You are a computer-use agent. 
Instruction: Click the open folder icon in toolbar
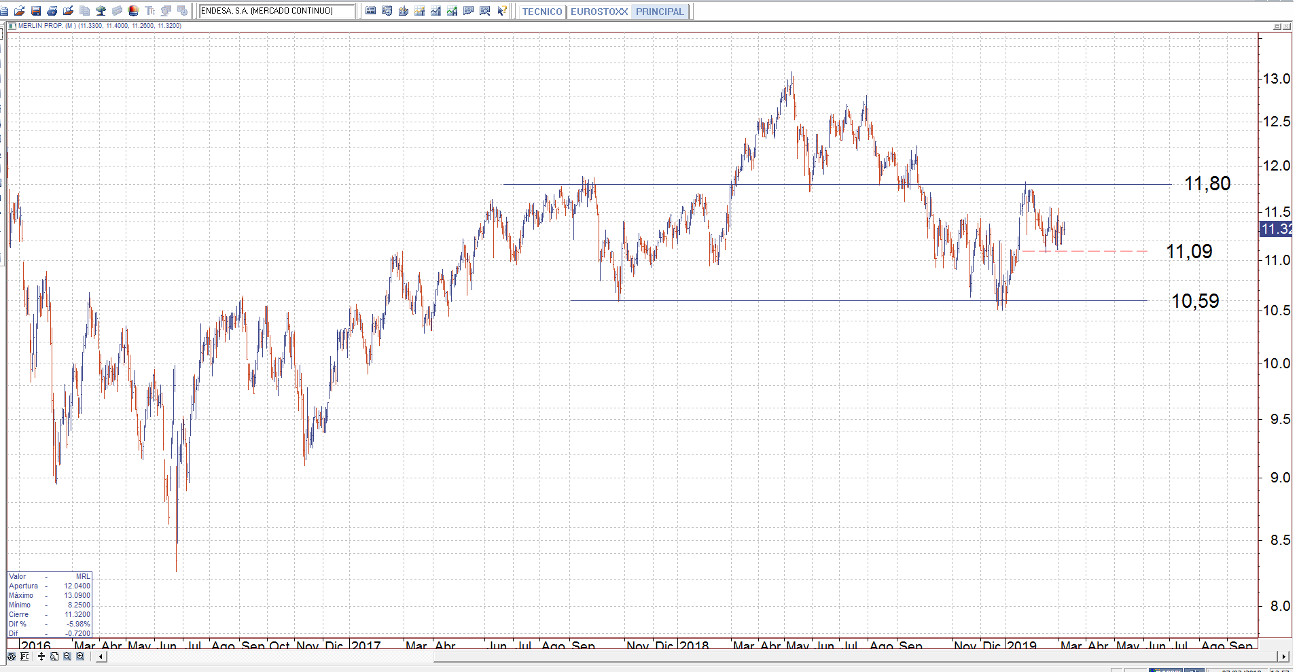pos(19,11)
